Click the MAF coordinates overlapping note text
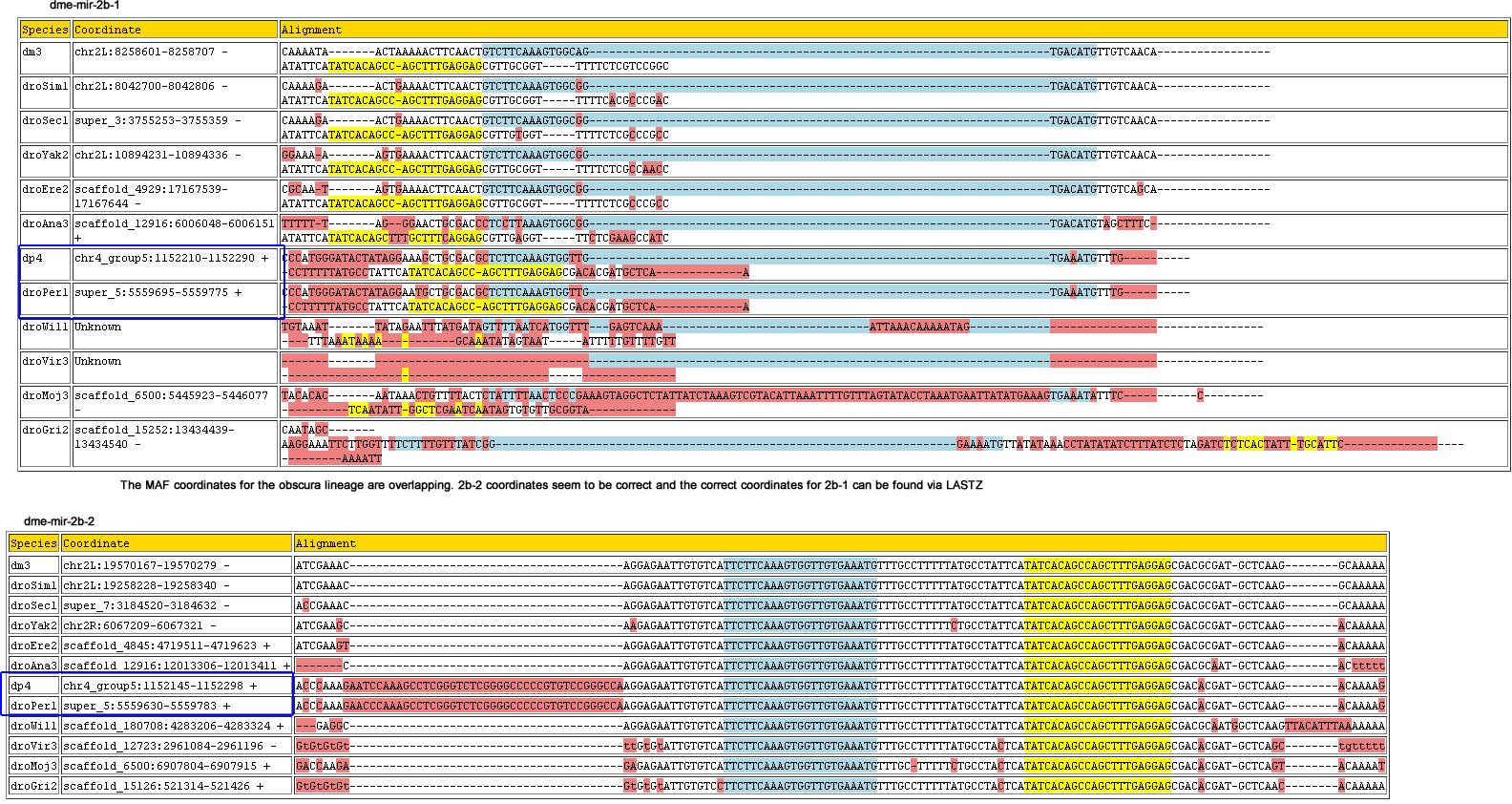 pyautogui.click(x=551, y=485)
